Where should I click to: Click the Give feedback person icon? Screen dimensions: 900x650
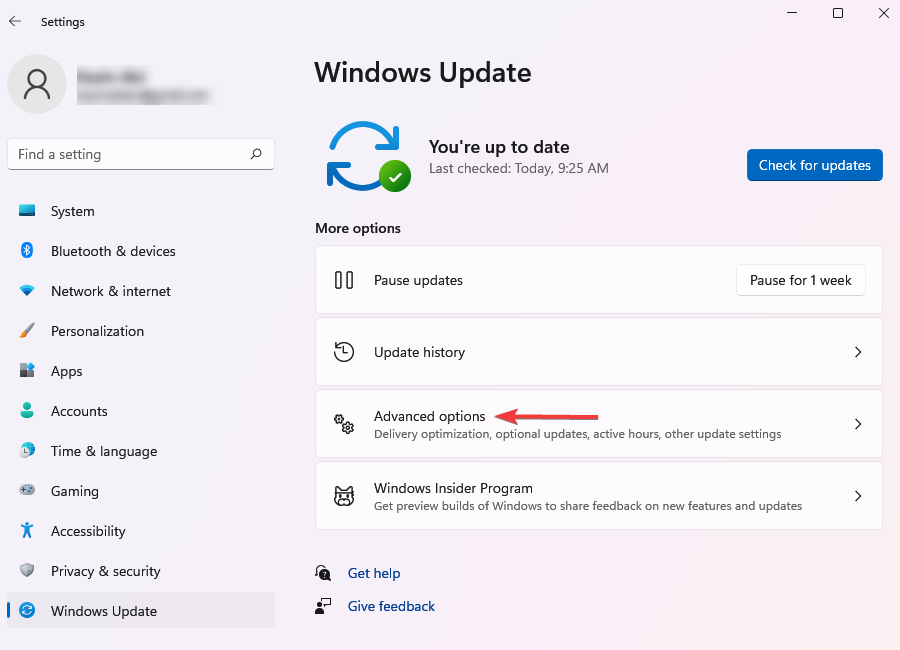click(x=323, y=606)
